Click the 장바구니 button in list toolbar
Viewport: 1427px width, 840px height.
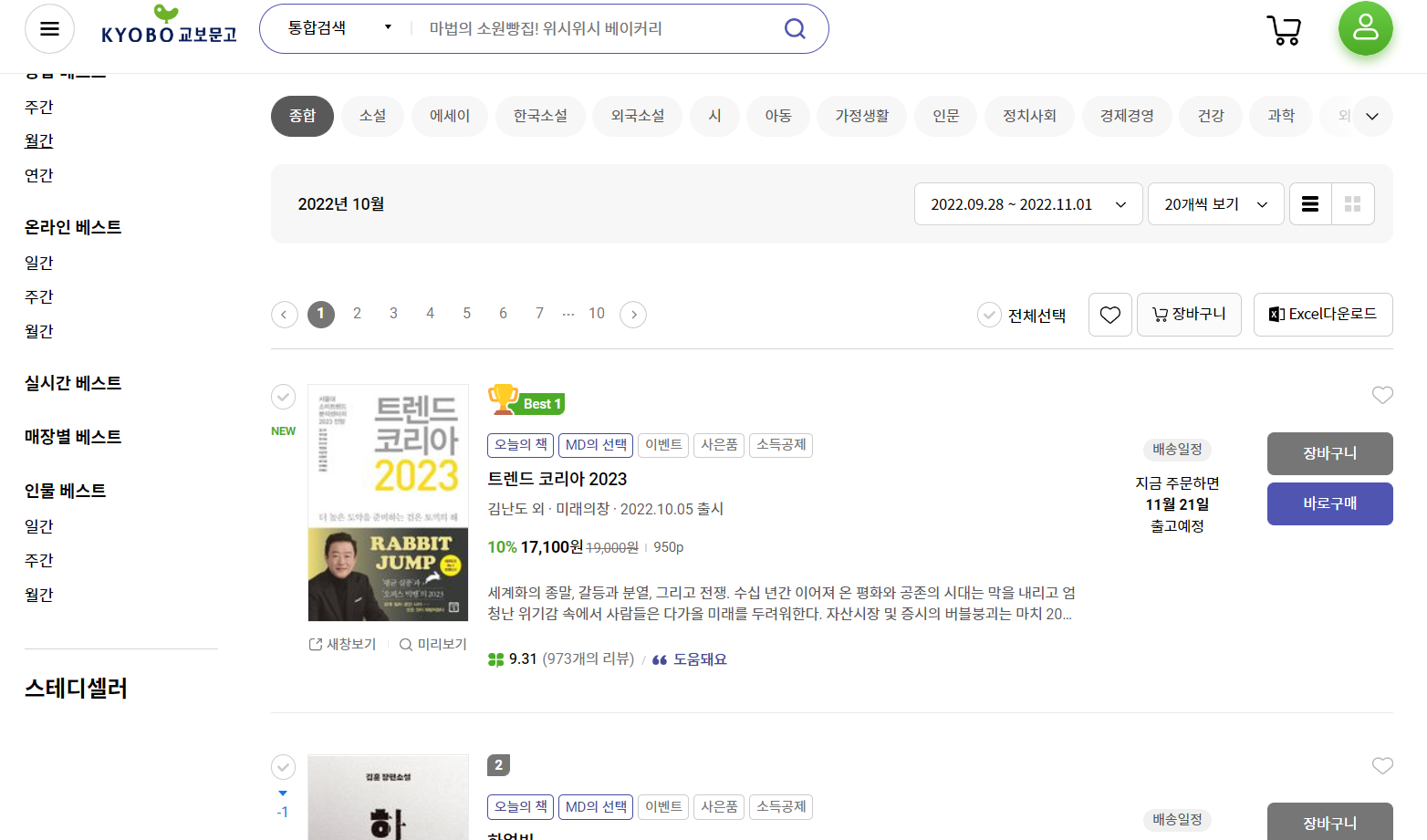1189,315
